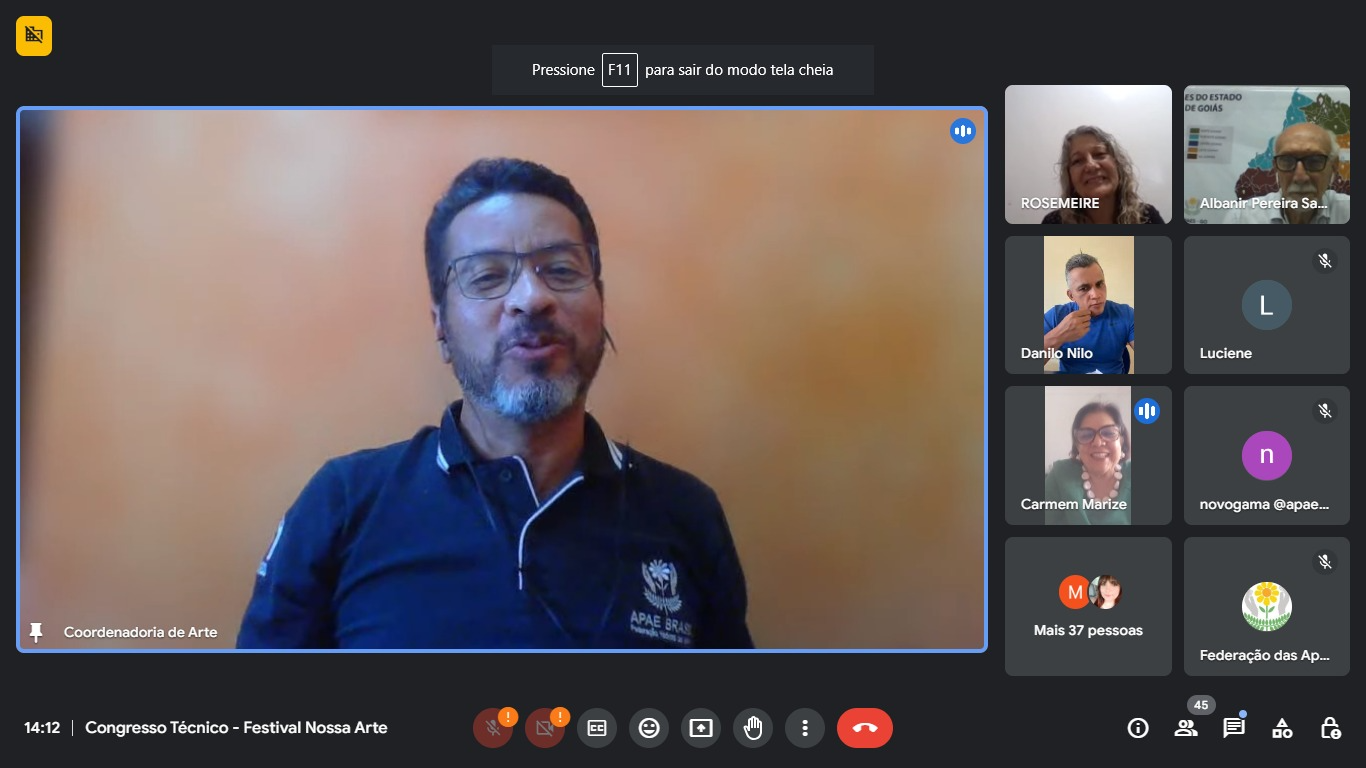Viewport: 1366px width, 768px height.
Task: Open the activities panel
Action: [1282, 728]
